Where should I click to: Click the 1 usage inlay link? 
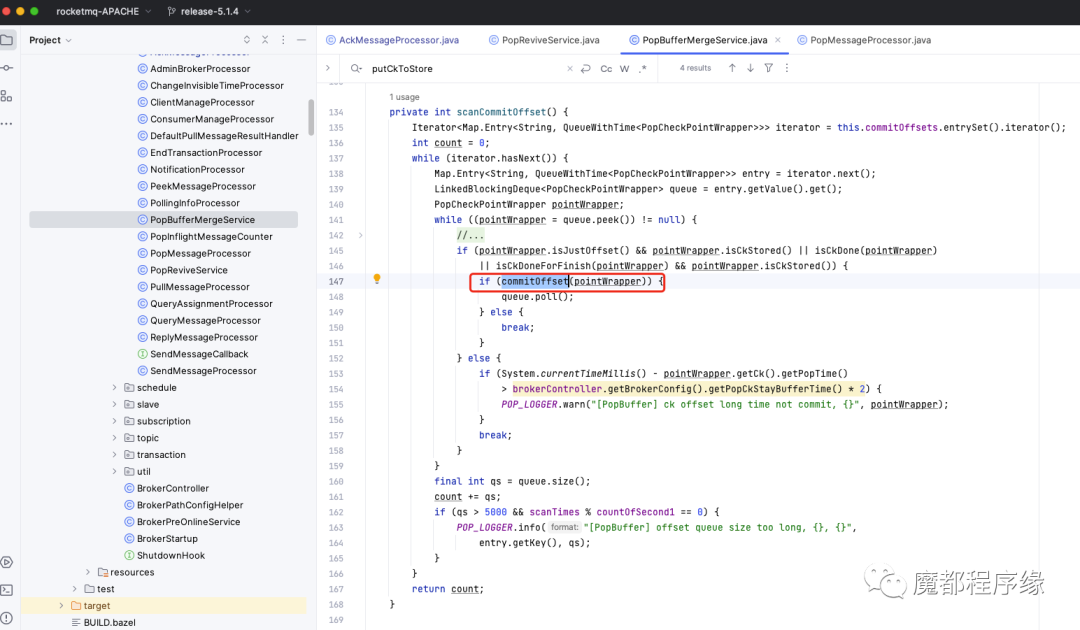tap(404, 97)
